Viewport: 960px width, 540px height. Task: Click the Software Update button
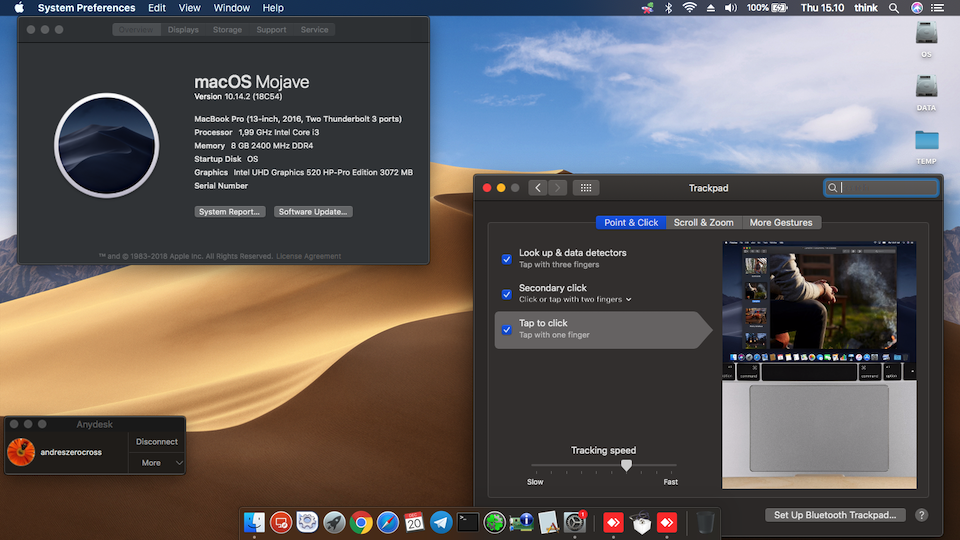coord(313,212)
